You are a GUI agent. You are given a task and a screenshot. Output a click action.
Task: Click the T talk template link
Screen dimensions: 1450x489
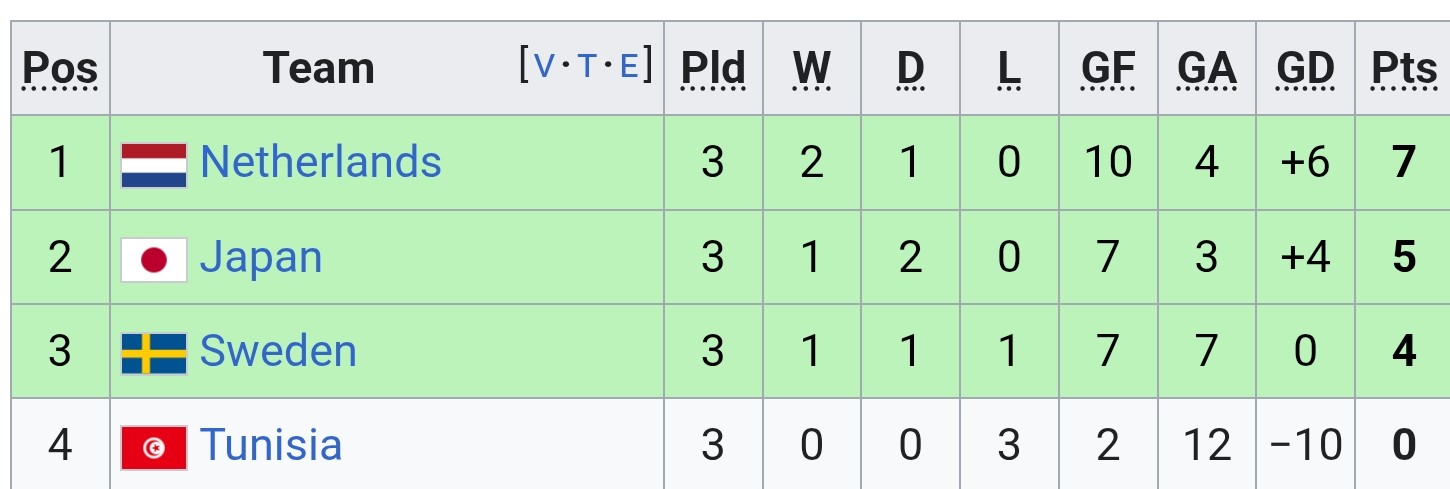(x=587, y=66)
